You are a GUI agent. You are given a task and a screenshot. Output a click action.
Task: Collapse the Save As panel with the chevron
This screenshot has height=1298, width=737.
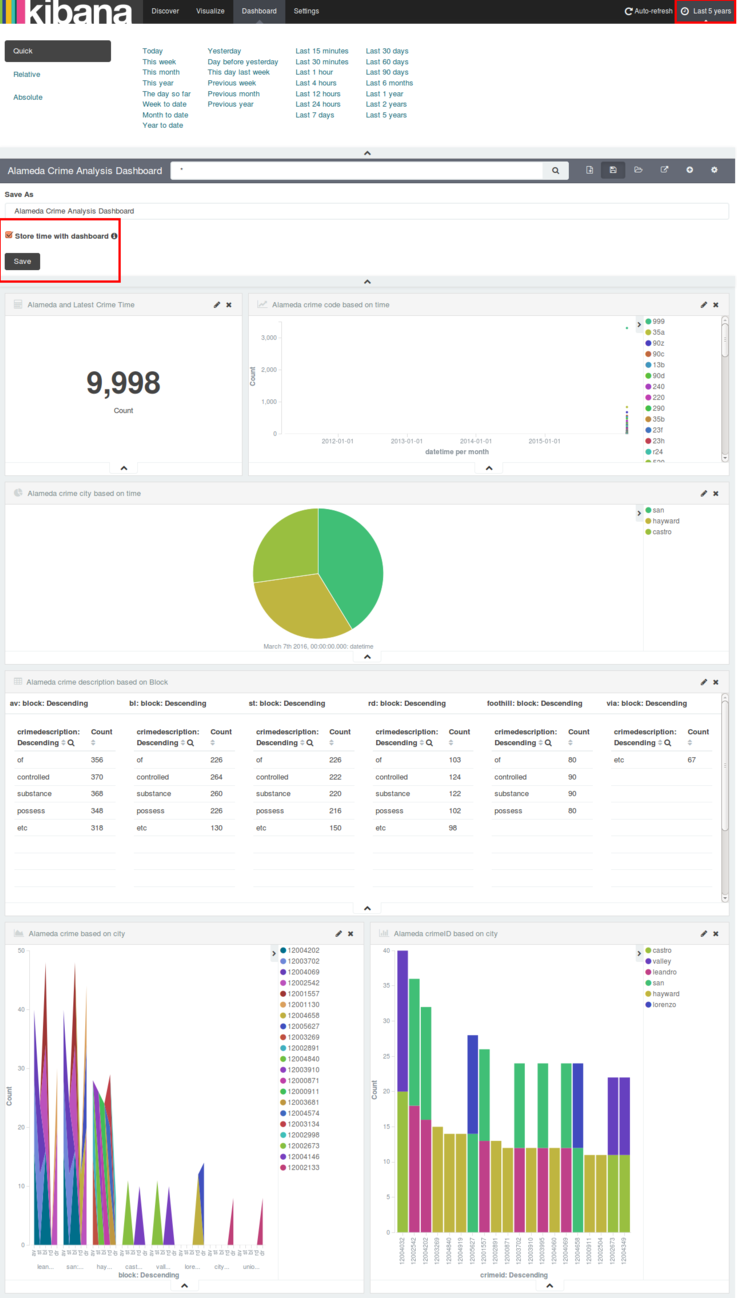click(367, 282)
